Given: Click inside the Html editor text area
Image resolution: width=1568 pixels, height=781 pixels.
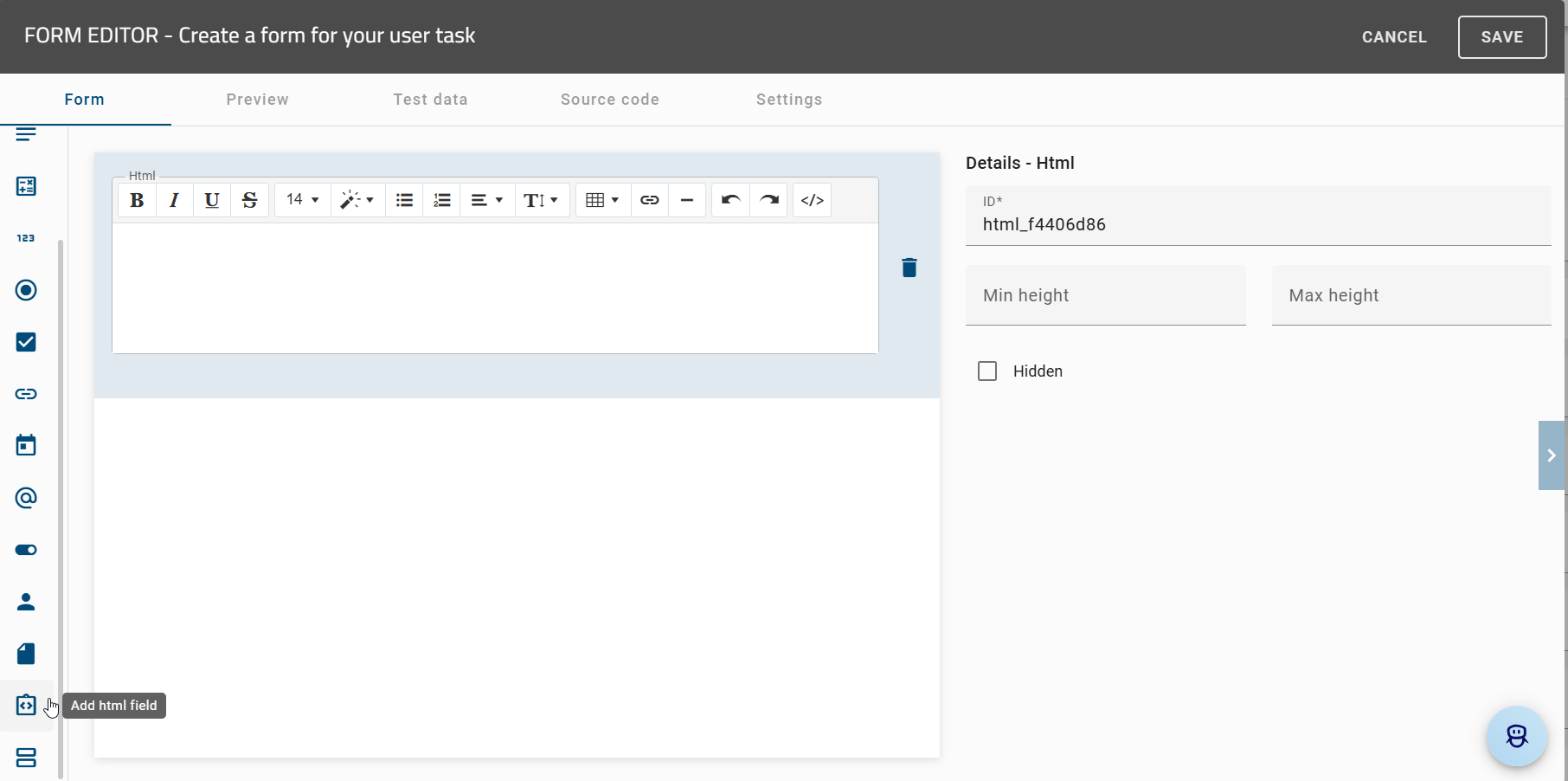Looking at the screenshot, I should click(495, 288).
